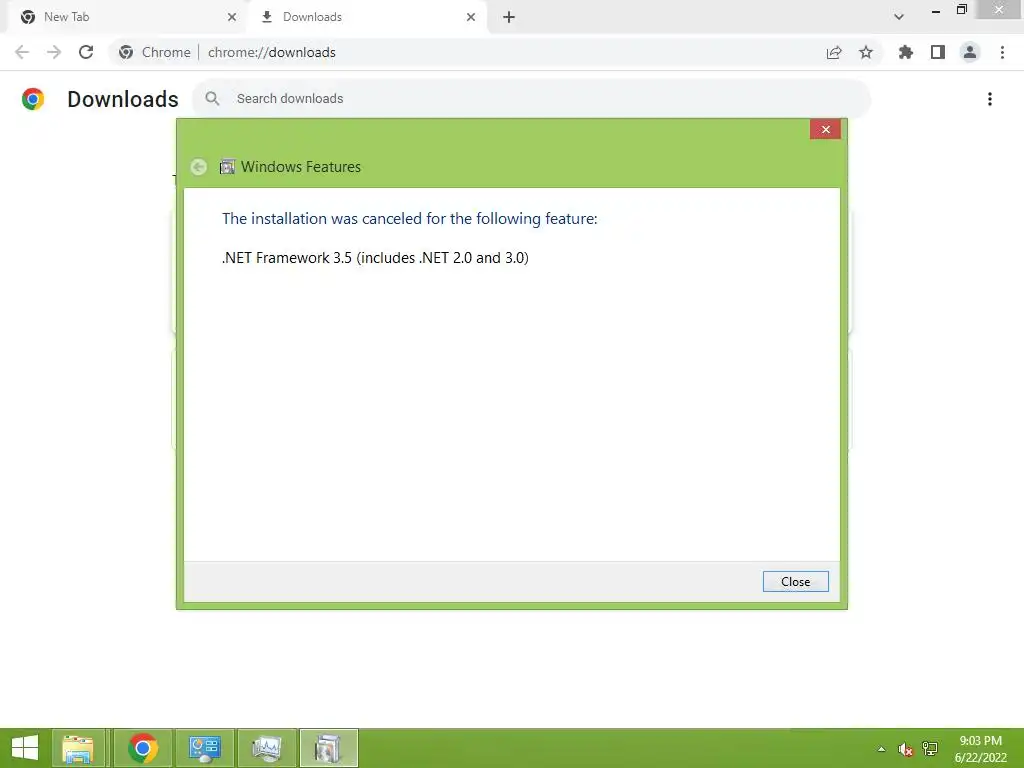
Task: Click the Windows Features title icon
Action: [x=227, y=167]
